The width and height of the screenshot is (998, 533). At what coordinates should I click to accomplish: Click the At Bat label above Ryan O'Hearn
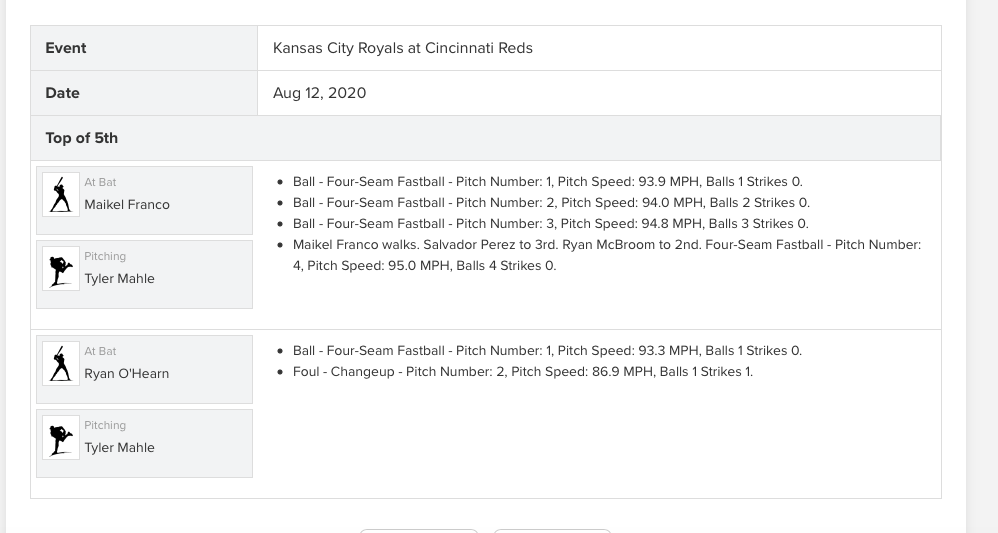(x=100, y=352)
